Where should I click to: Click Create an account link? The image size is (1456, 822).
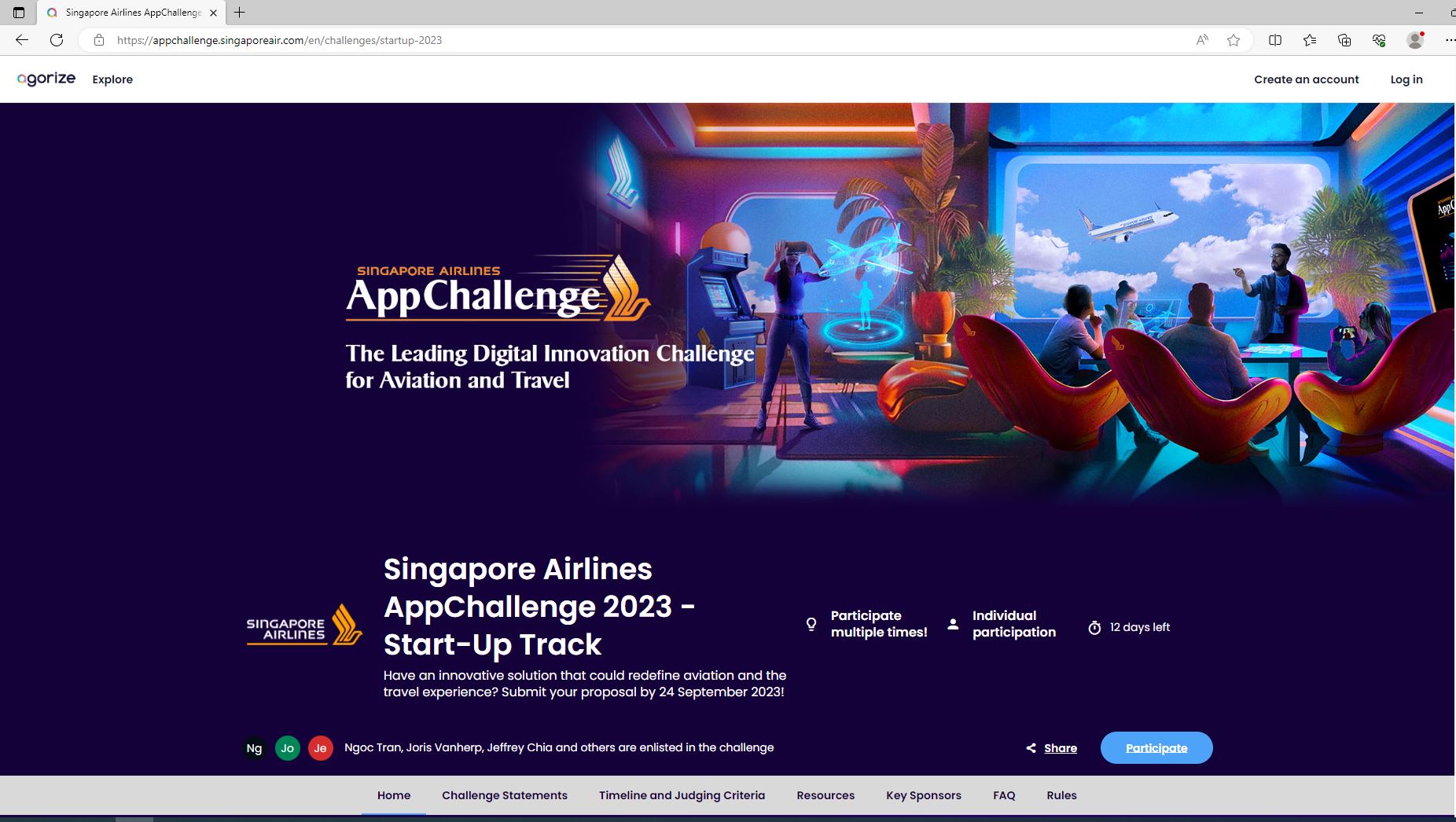pyautogui.click(x=1307, y=79)
